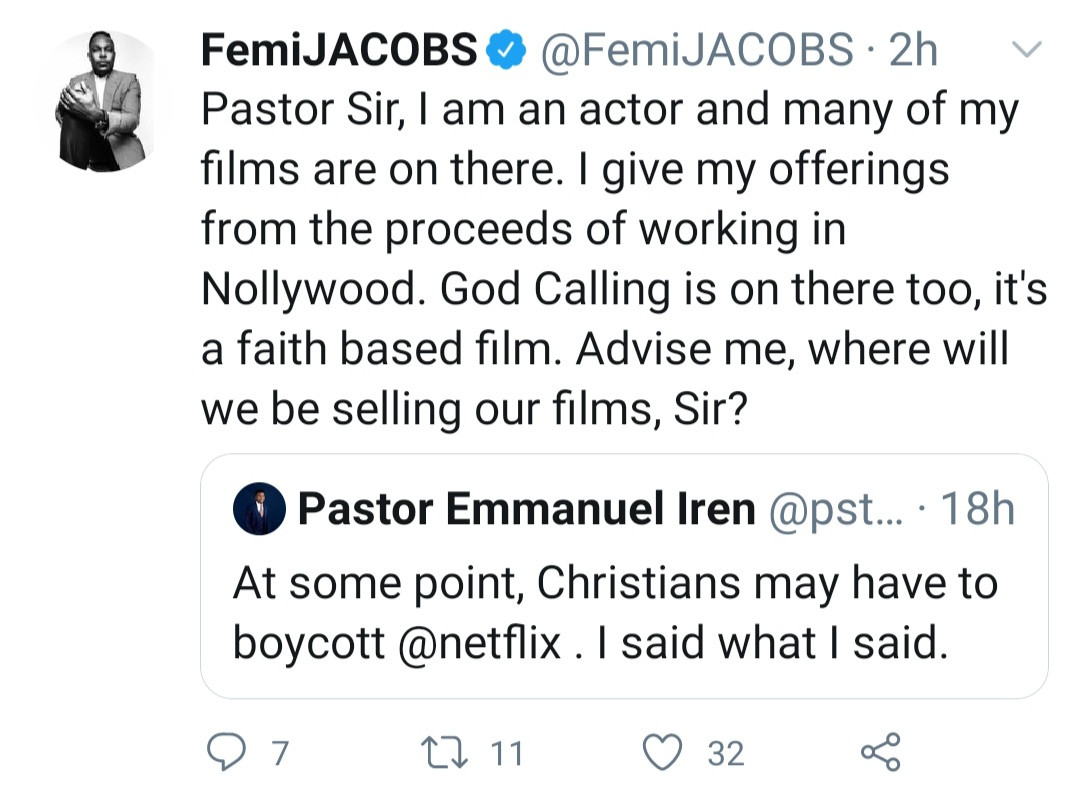Click the reply speech bubble icon
Image resolution: width=1080 pixels, height=799 pixels.
point(227,752)
